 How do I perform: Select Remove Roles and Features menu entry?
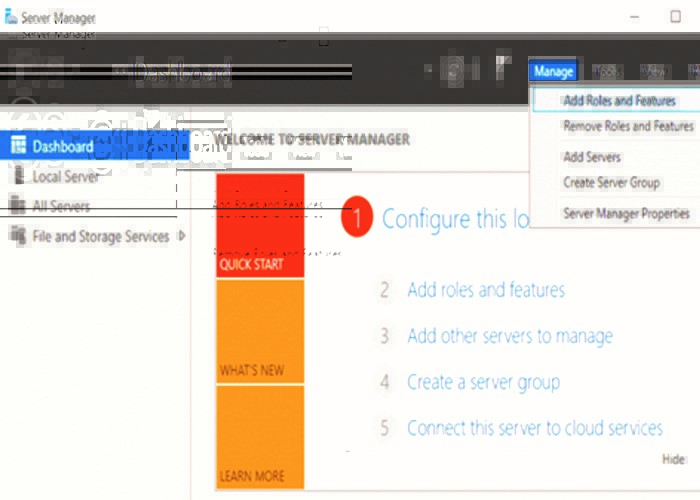point(628,127)
